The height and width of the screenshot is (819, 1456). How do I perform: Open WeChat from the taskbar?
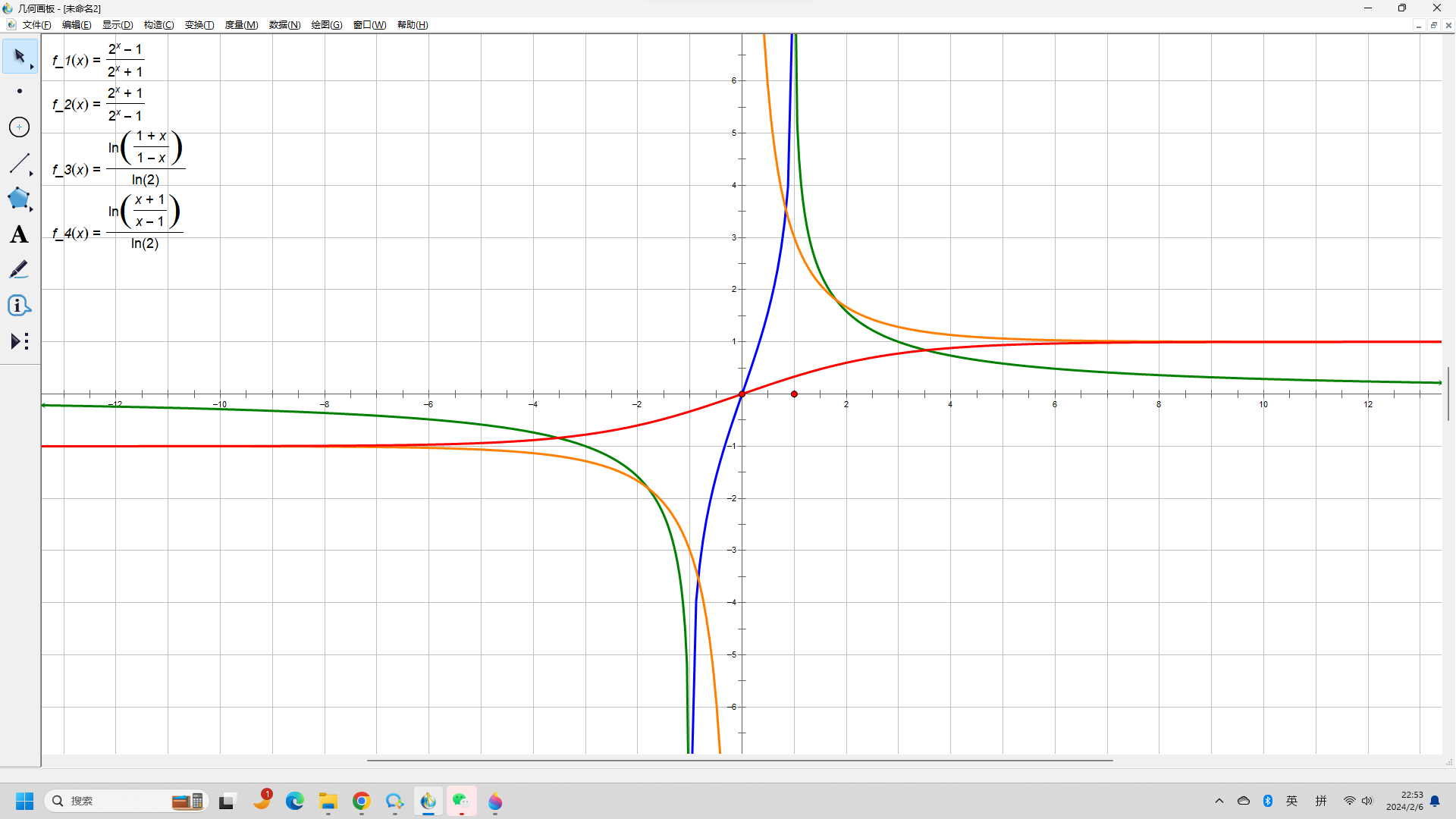462,801
